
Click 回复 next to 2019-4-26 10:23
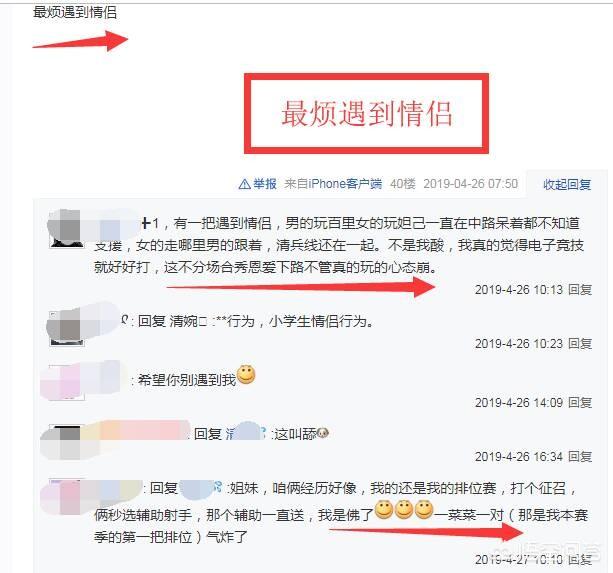tap(580, 344)
